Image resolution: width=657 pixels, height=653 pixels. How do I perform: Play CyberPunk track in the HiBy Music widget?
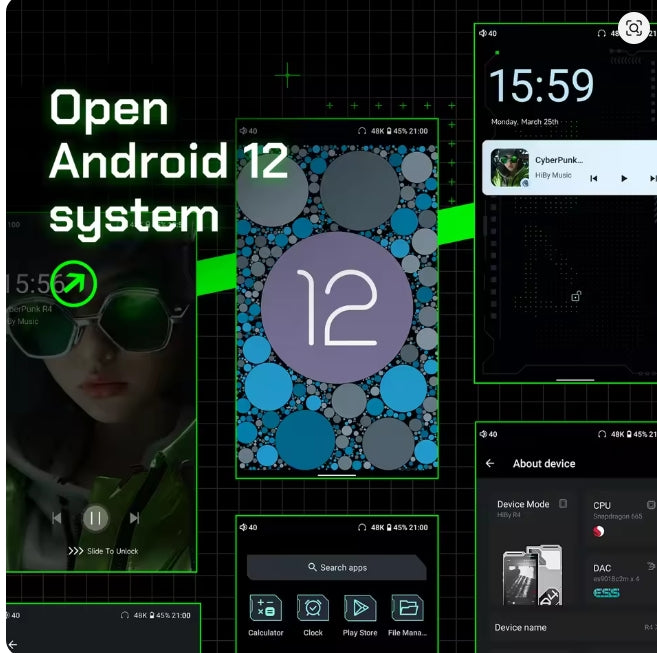click(624, 178)
